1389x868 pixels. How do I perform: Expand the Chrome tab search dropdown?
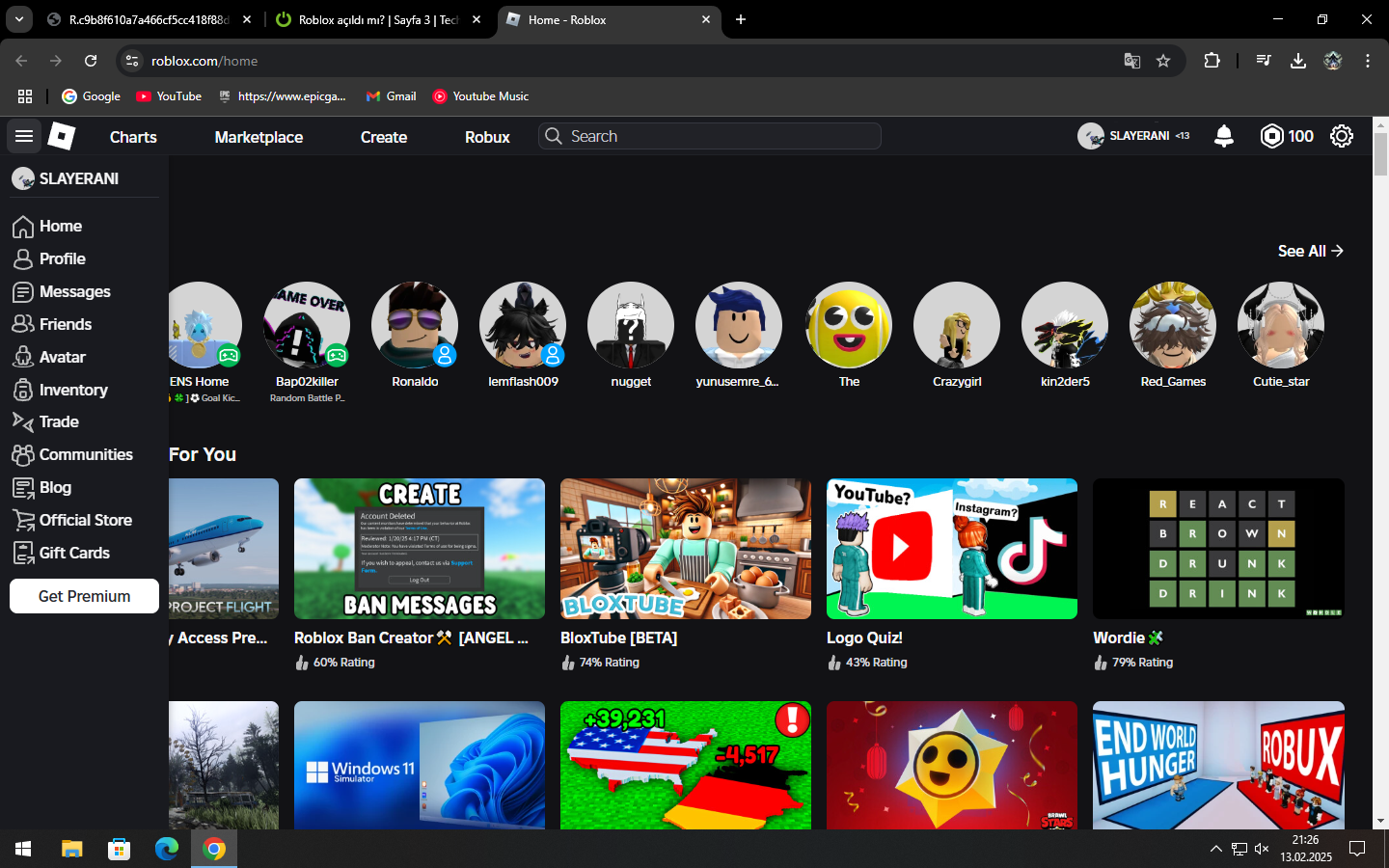pos(19,19)
